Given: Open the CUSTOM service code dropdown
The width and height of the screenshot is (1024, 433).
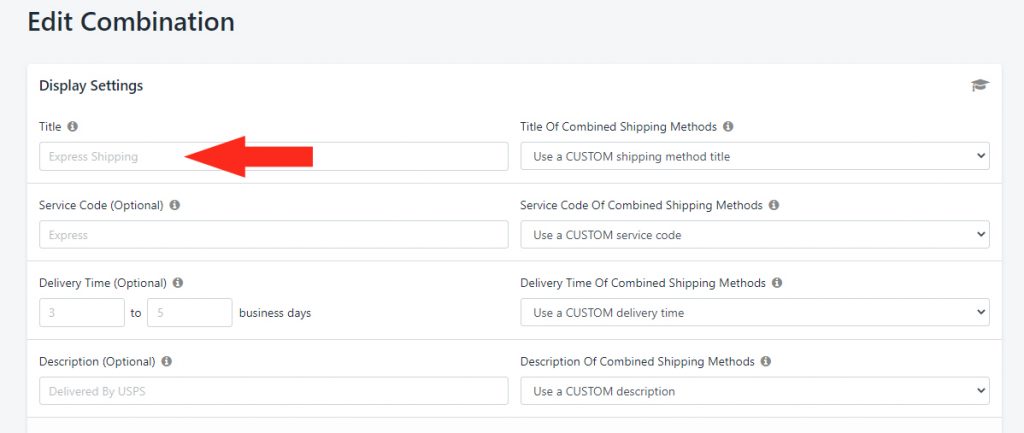Looking at the screenshot, I should 755,234.
